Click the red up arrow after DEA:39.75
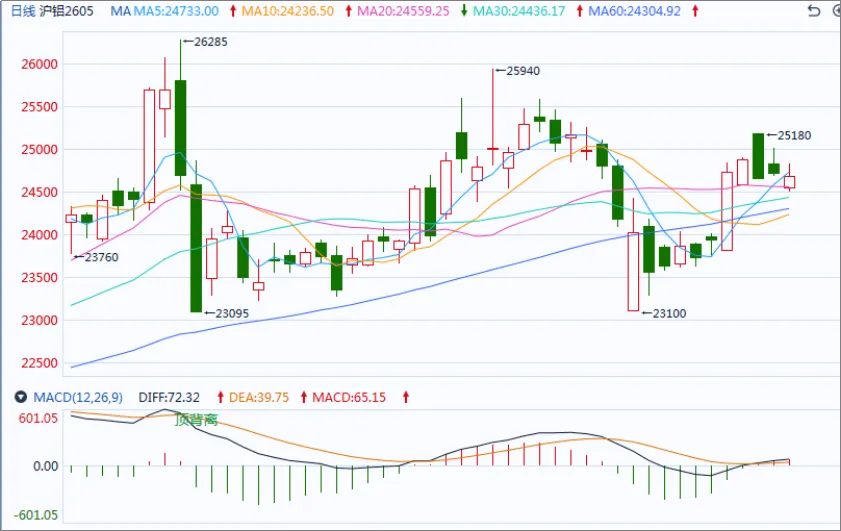Viewport: 841px width, 531px height. pyautogui.click(x=304, y=397)
